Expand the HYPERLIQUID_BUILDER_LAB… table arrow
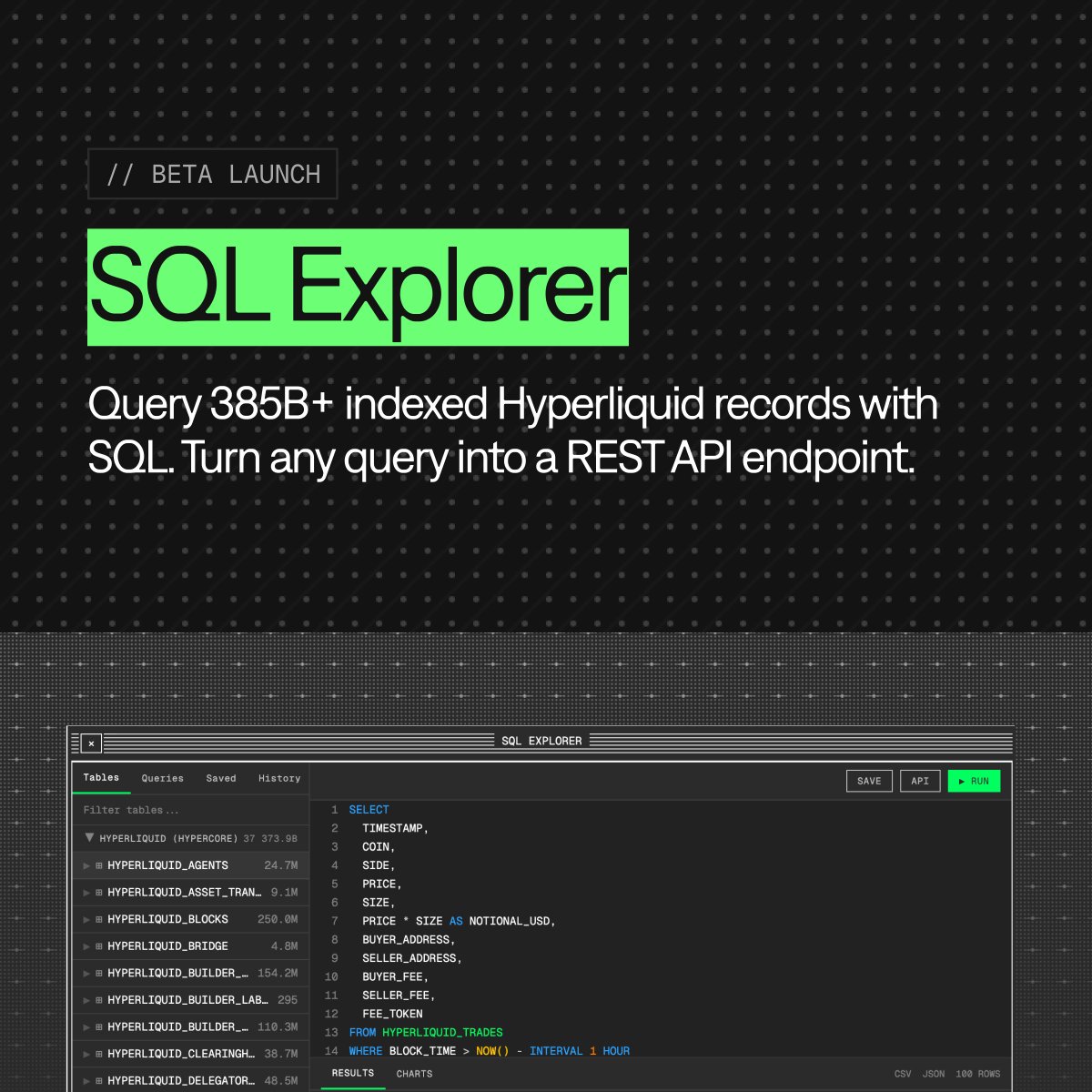The width and height of the screenshot is (1092, 1092). pyautogui.click(x=86, y=1000)
